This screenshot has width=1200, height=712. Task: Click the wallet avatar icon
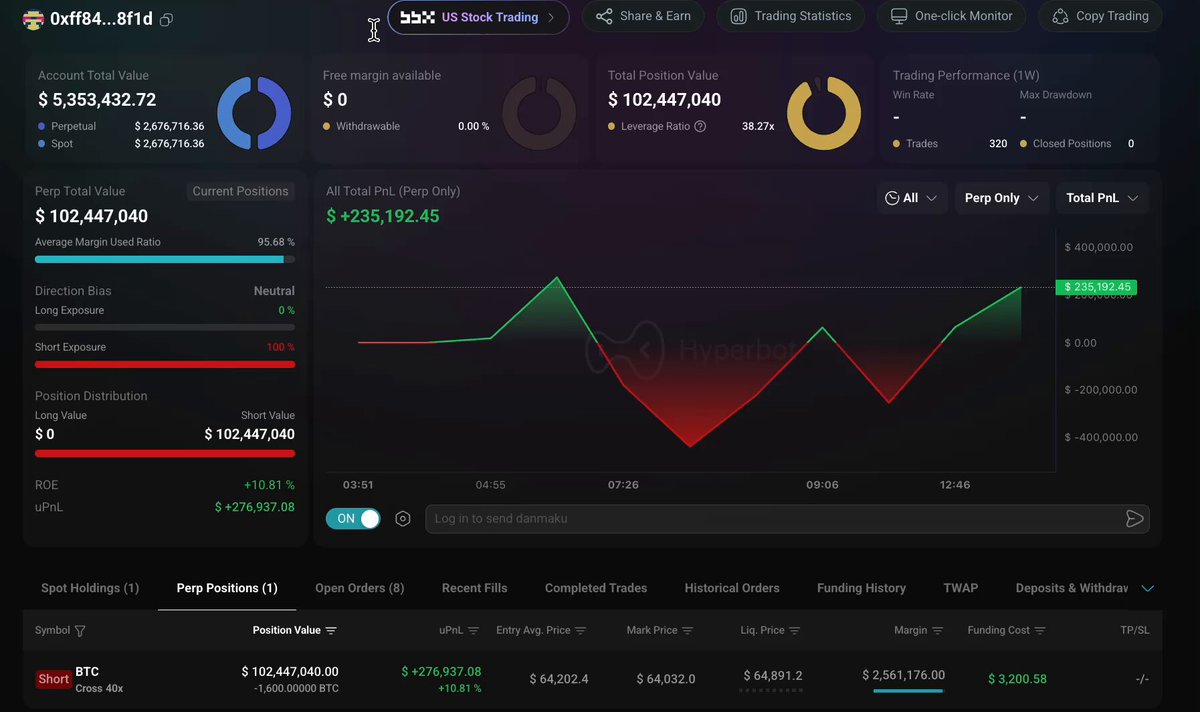(x=33, y=19)
